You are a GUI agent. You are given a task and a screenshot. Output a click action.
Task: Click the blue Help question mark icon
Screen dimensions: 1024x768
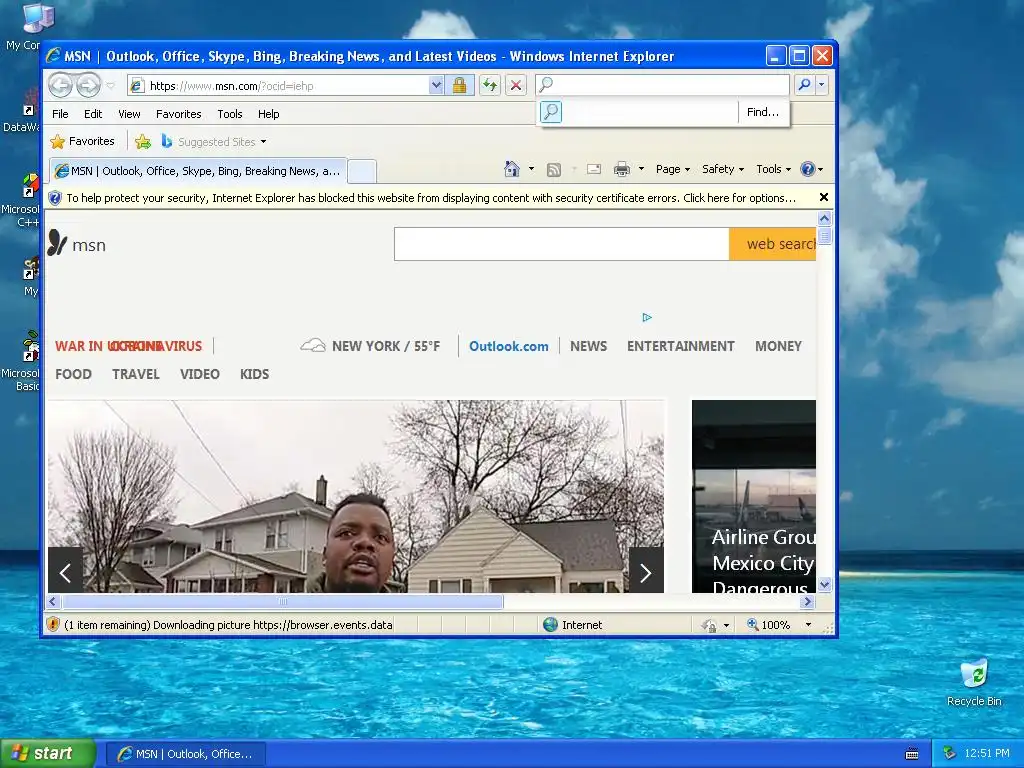pyautogui.click(x=808, y=169)
